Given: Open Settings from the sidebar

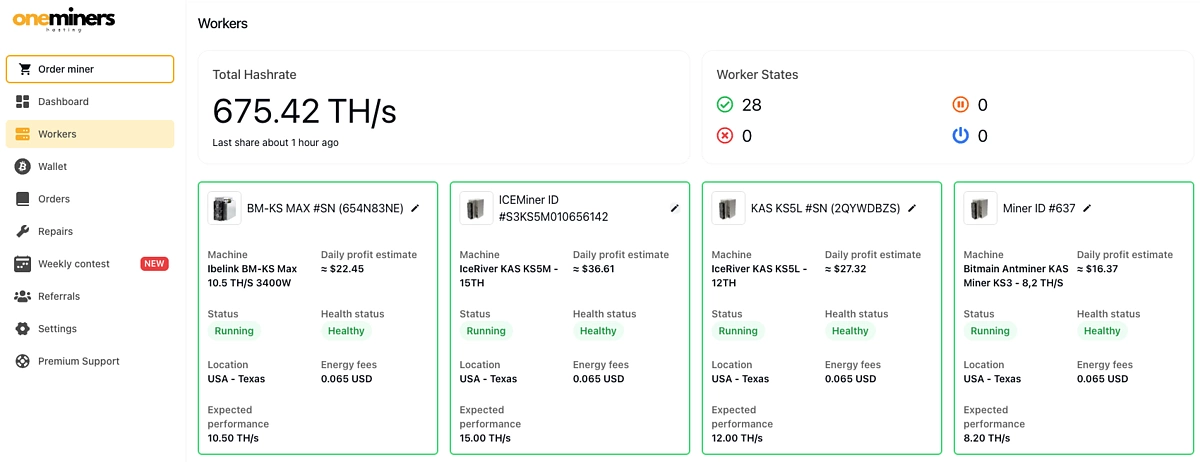Looking at the screenshot, I should pyautogui.click(x=90, y=329).
